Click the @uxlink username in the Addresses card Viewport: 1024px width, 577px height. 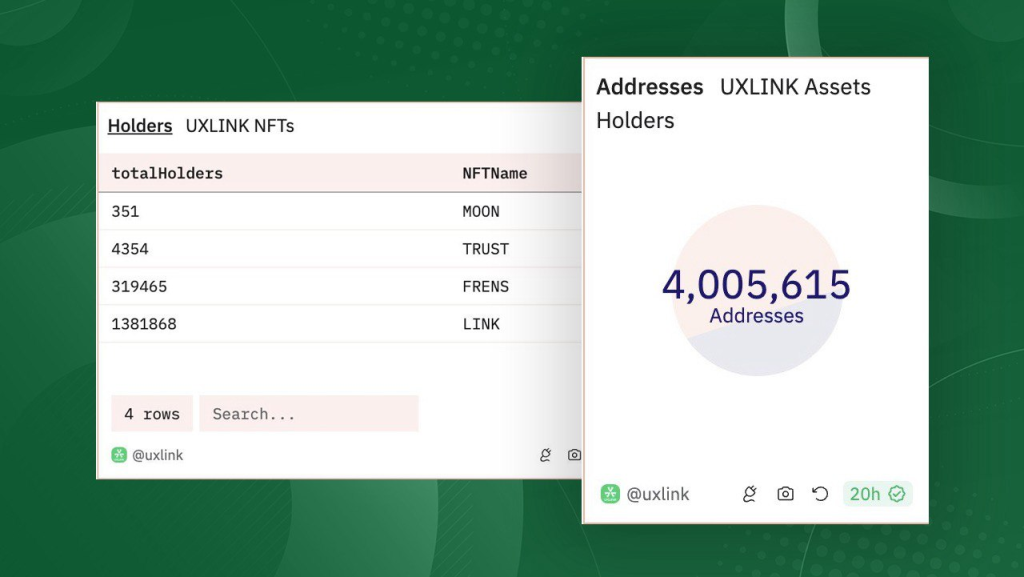click(x=658, y=494)
